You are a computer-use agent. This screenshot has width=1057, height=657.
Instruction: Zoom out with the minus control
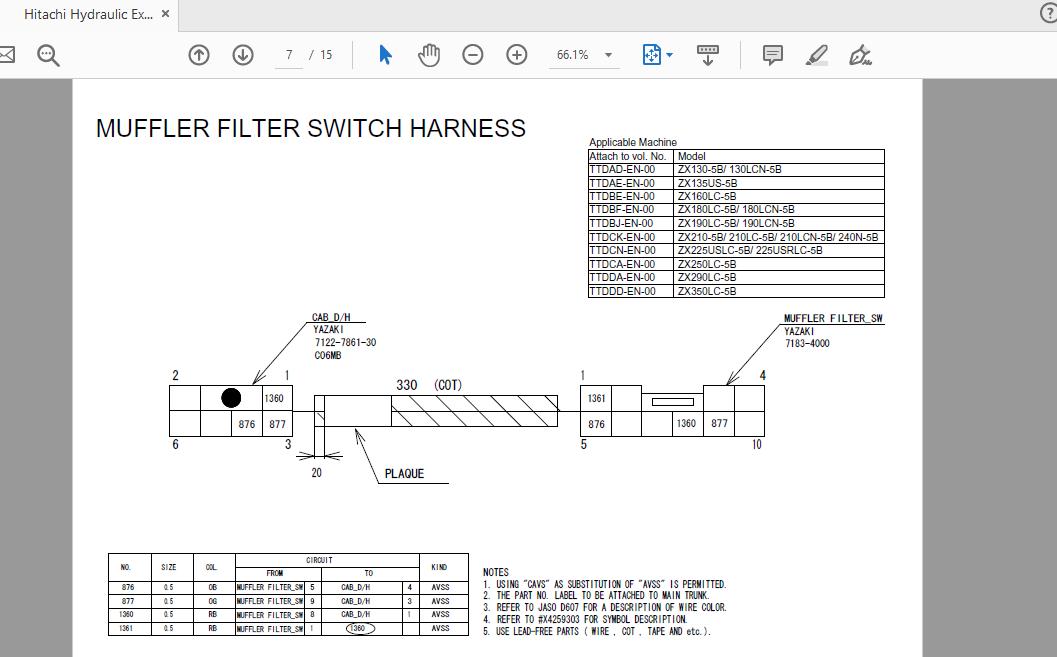tap(473, 55)
